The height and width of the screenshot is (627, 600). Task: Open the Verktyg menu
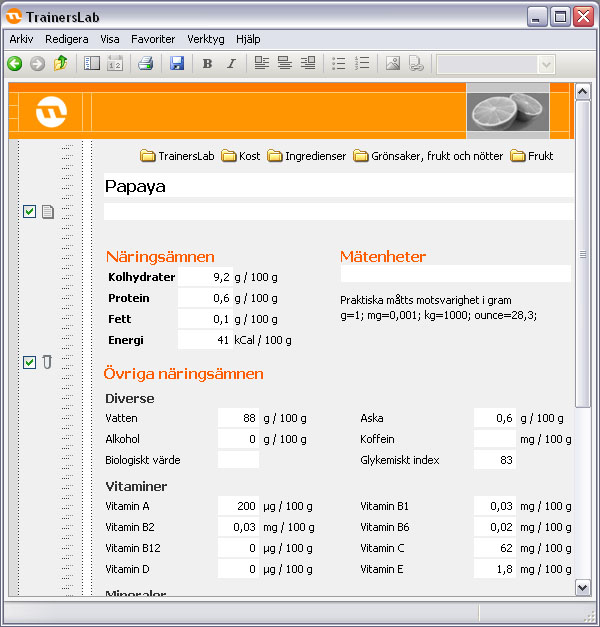click(x=206, y=39)
